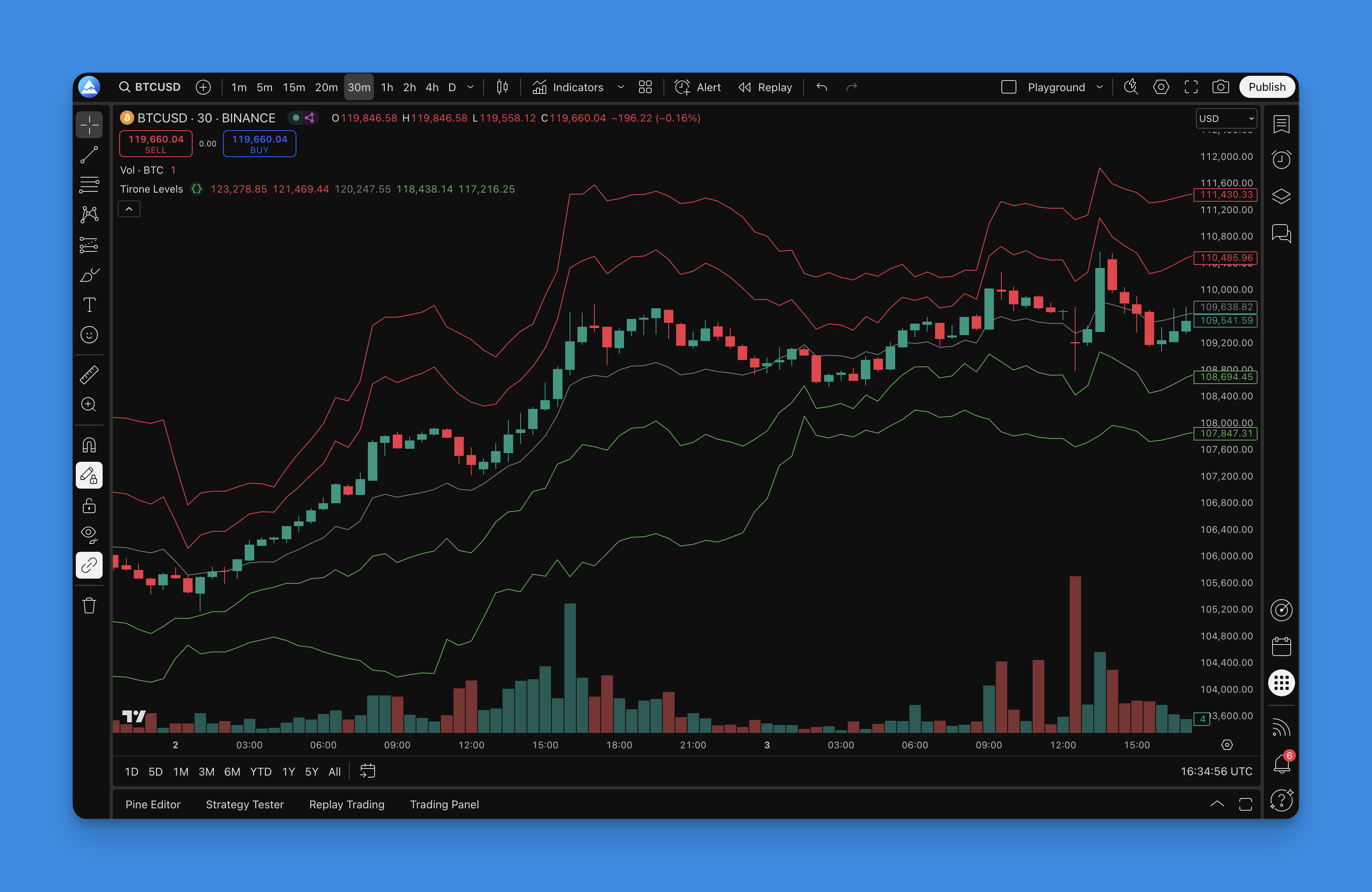This screenshot has height=892, width=1372.
Task: Open the 16:34:56 UTC timezone menu
Action: coord(1216,772)
